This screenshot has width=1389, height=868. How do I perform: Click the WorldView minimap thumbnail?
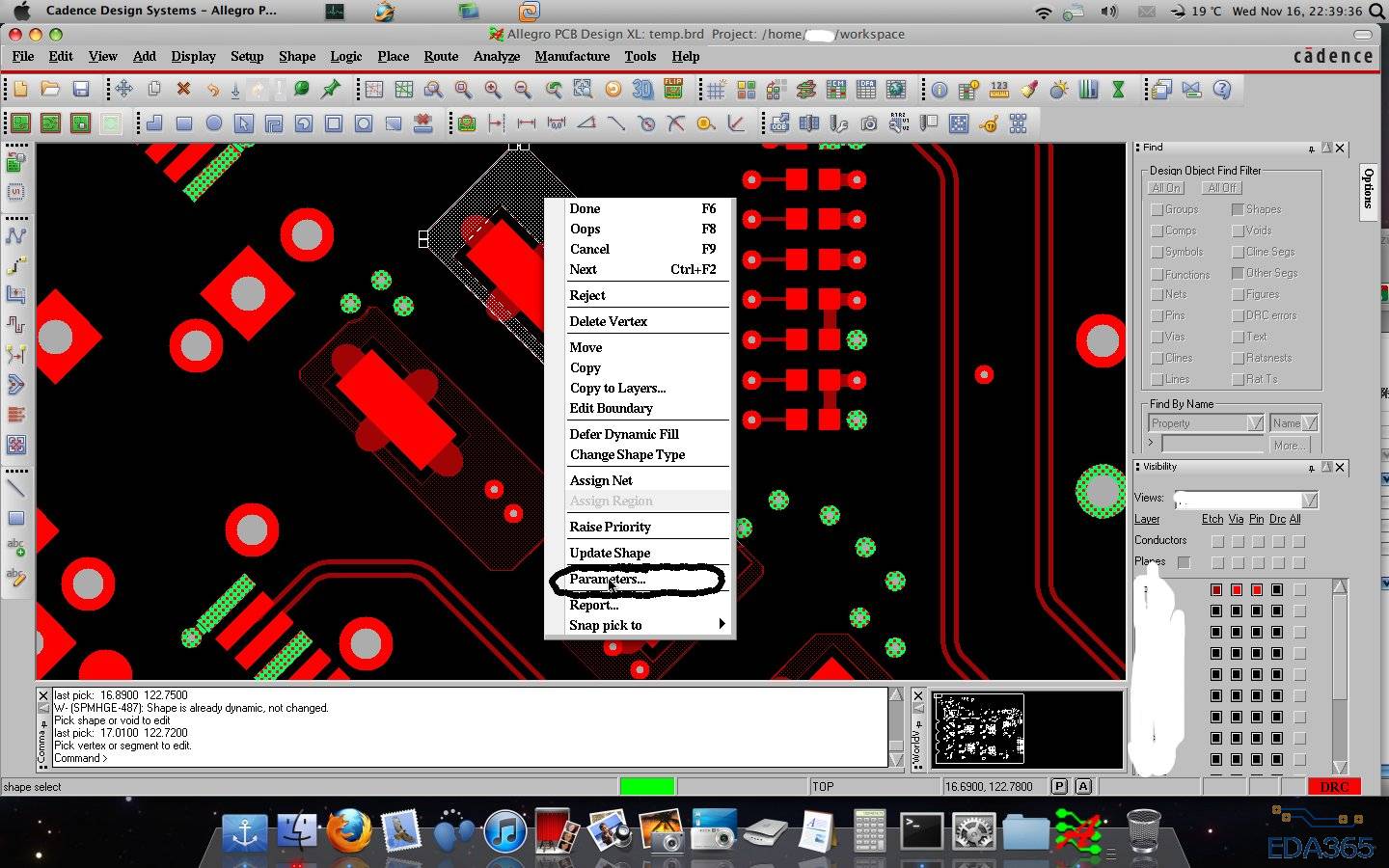tap(979, 728)
